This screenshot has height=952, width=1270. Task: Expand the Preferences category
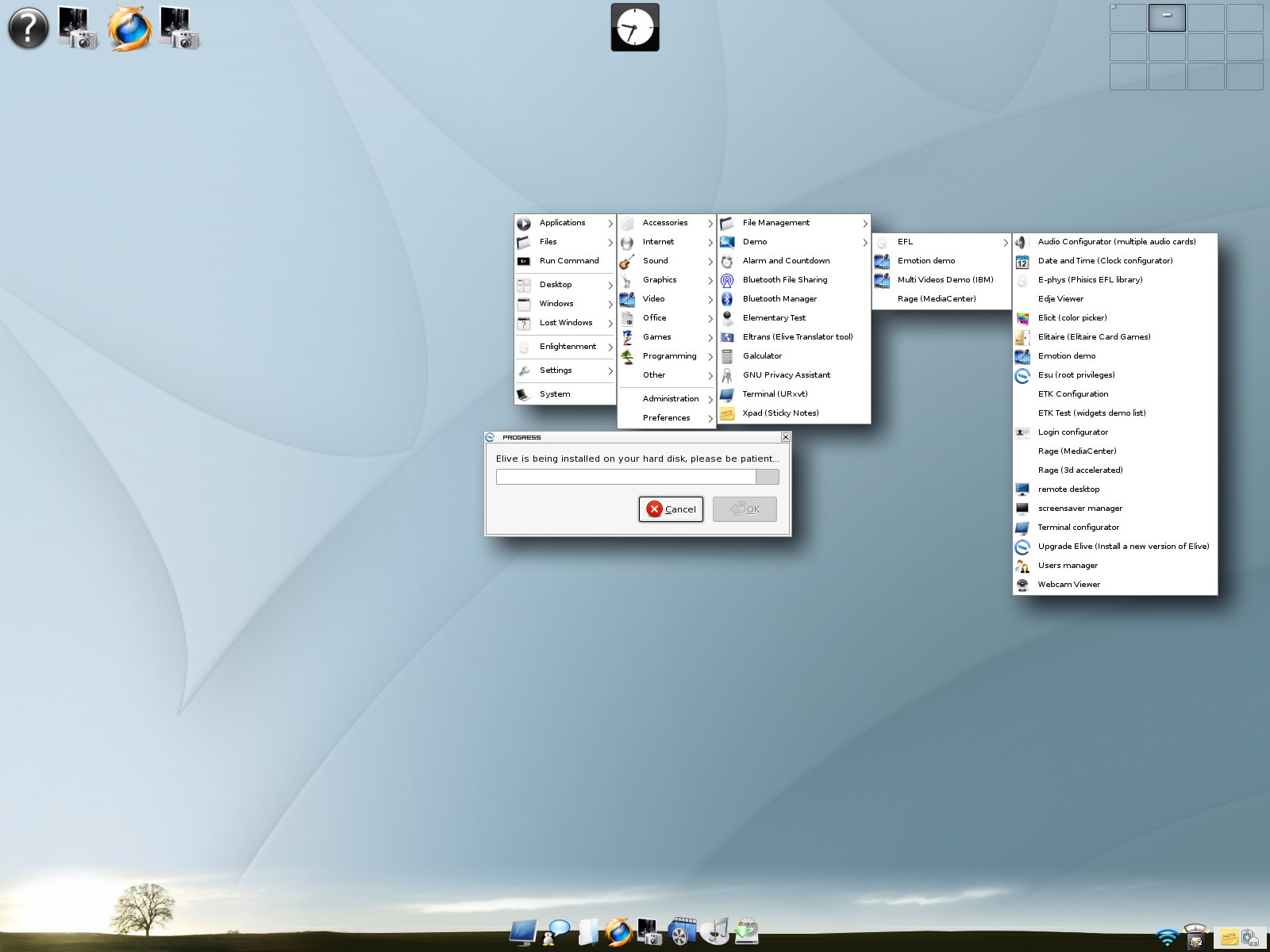(x=667, y=418)
